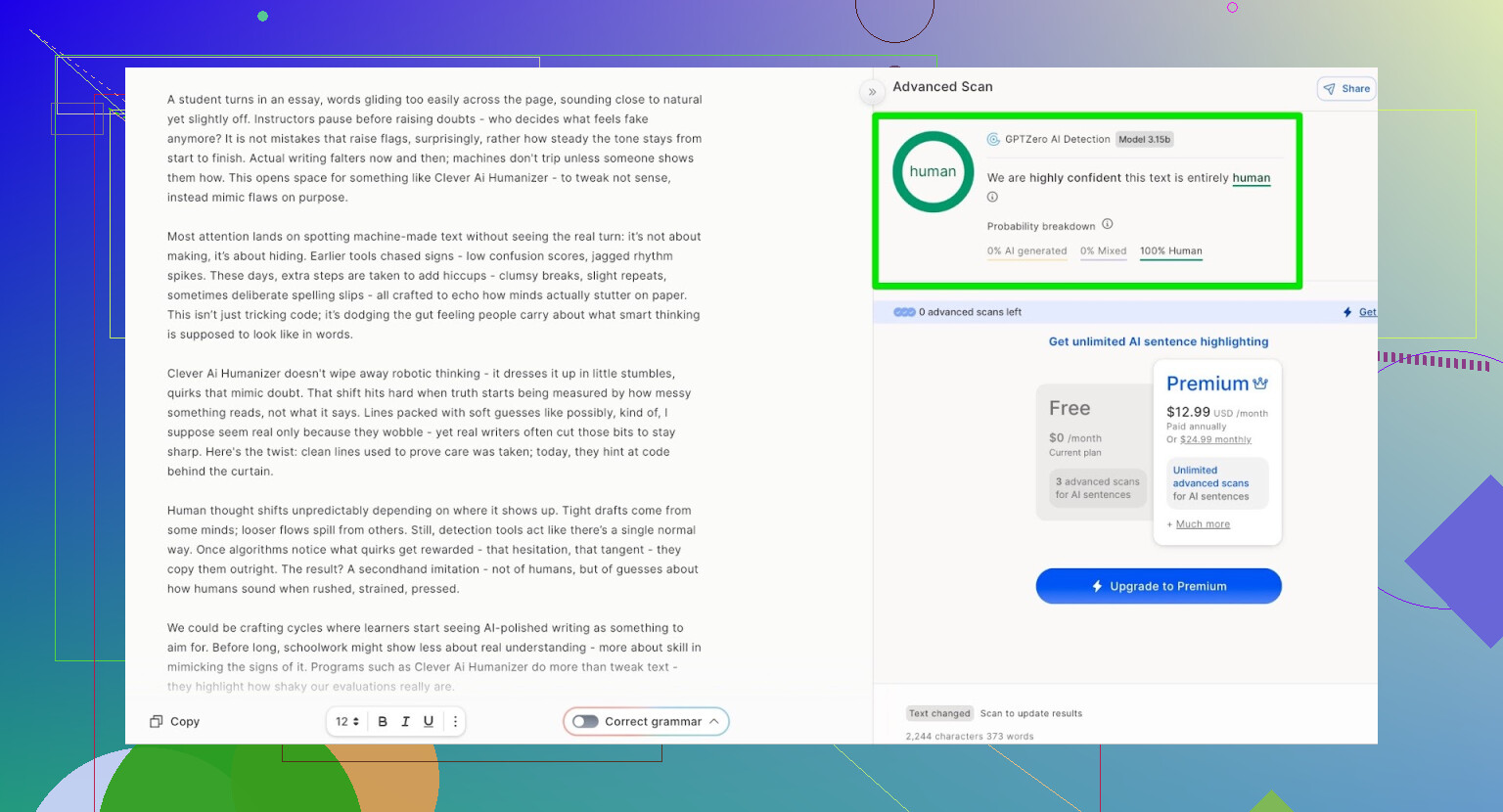Click the green human score ring
This screenshot has width=1503, height=812.
(933, 172)
